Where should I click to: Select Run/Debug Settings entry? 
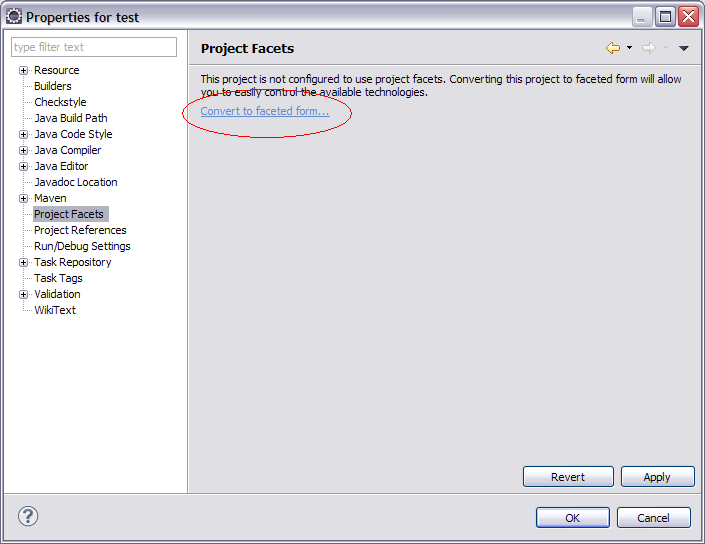(x=82, y=246)
